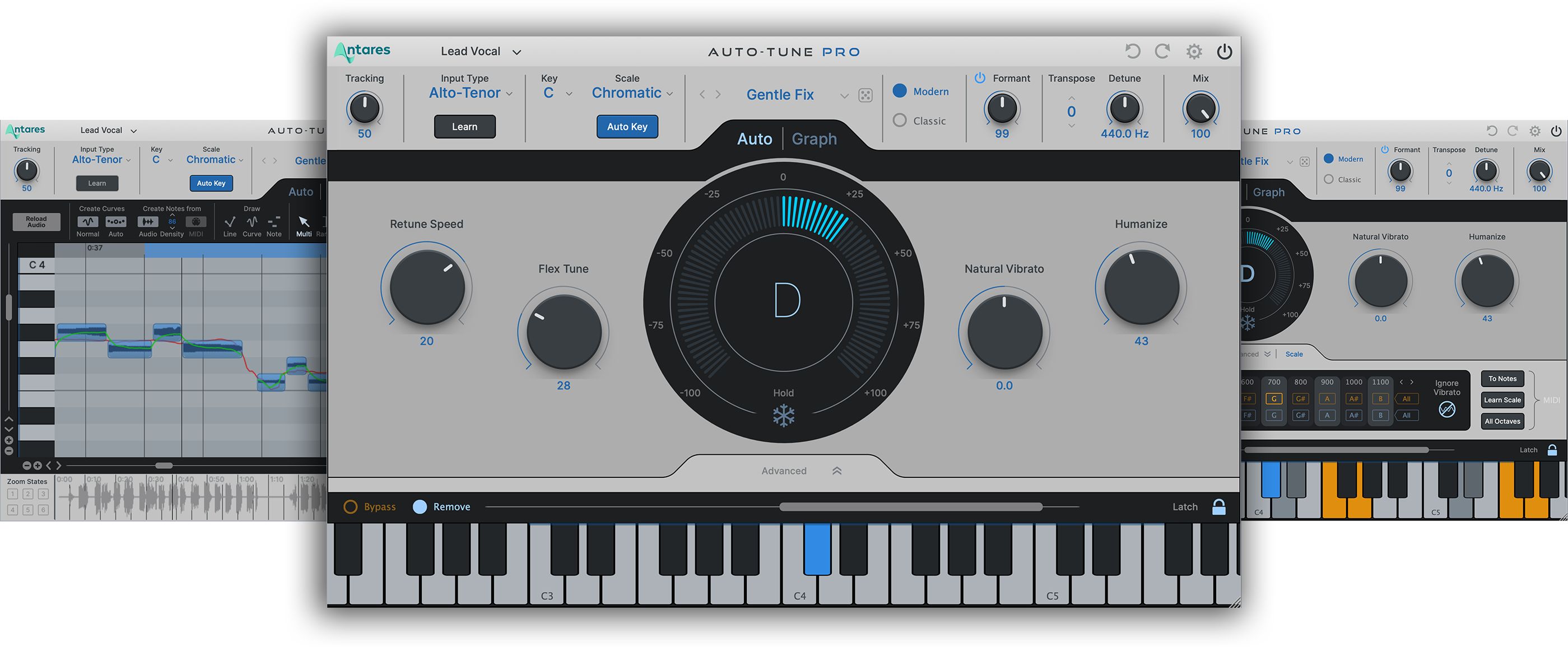Click the Undo arrow icon

1132,51
